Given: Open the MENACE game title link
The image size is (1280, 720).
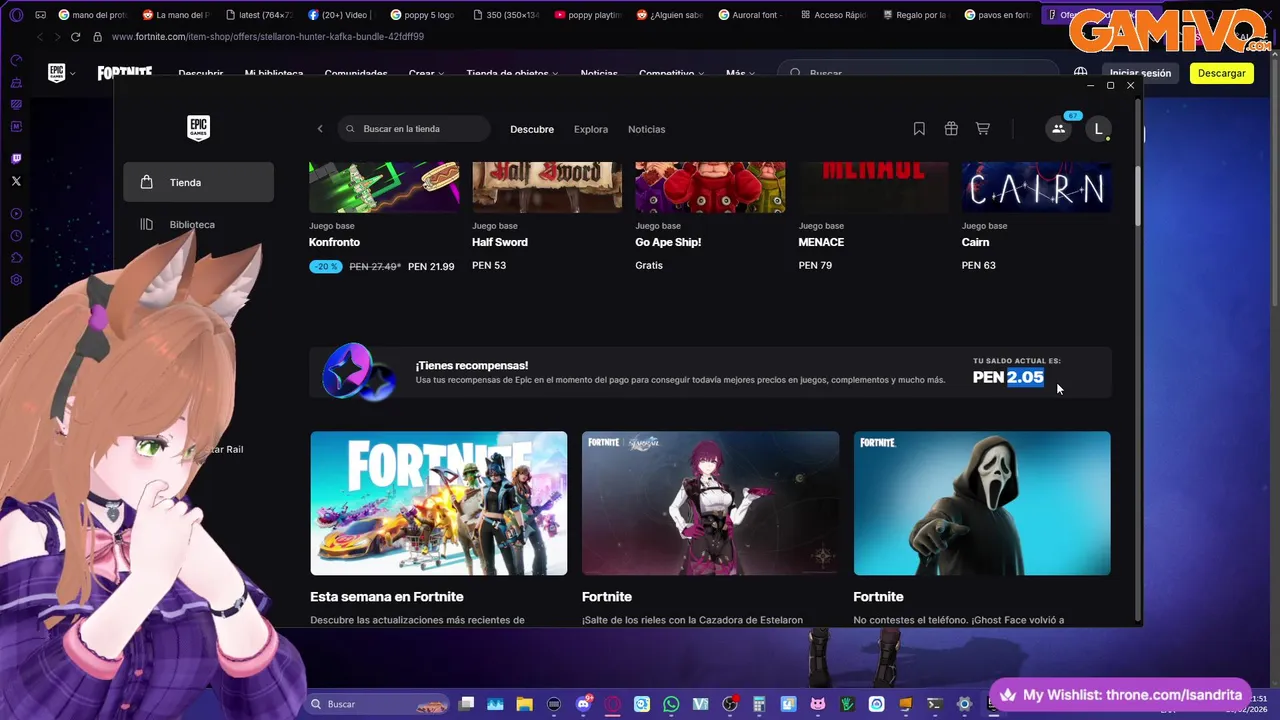Looking at the screenshot, I should (x=821, y=242).
